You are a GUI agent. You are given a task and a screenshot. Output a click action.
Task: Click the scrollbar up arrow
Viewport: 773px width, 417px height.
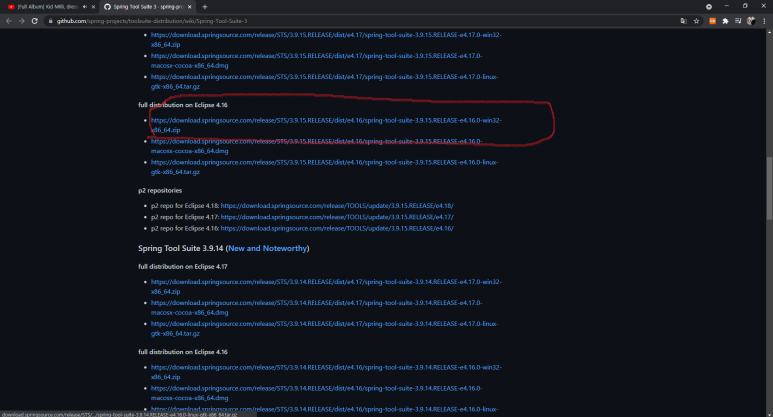[x=769, y=32]
